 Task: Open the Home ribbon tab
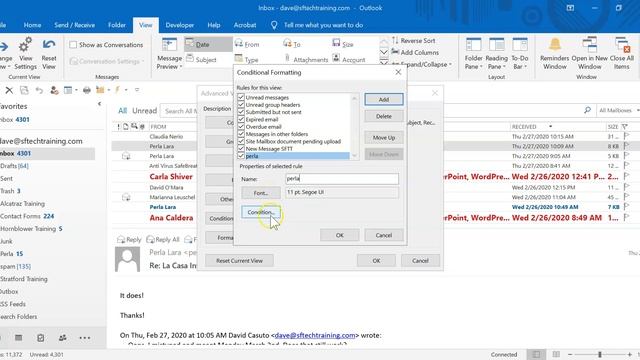[32, 25]
